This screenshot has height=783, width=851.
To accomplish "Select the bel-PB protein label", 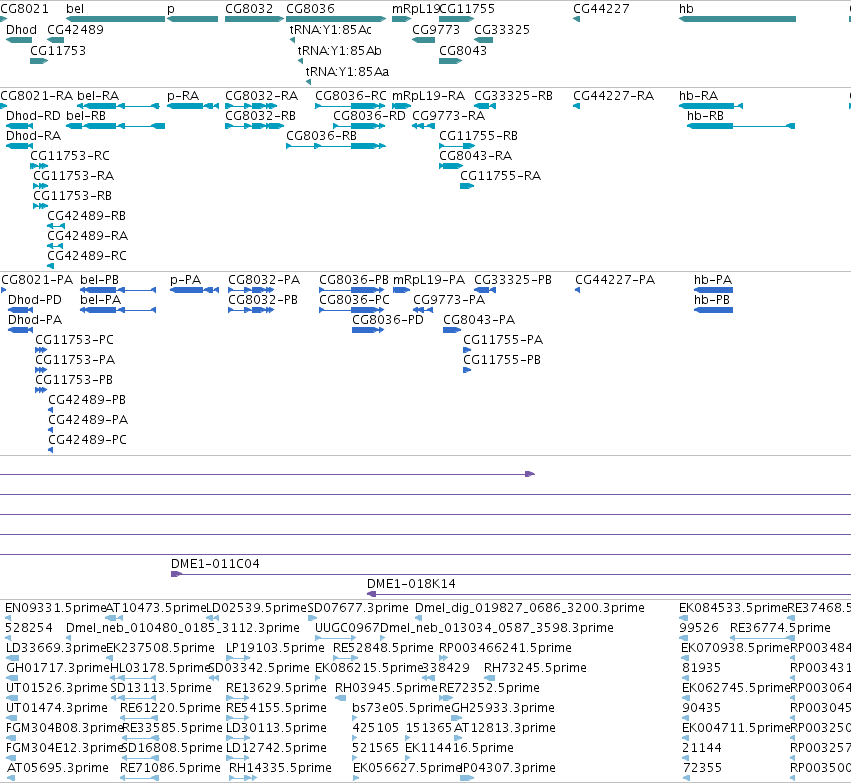I will click(x=99, y=280).
